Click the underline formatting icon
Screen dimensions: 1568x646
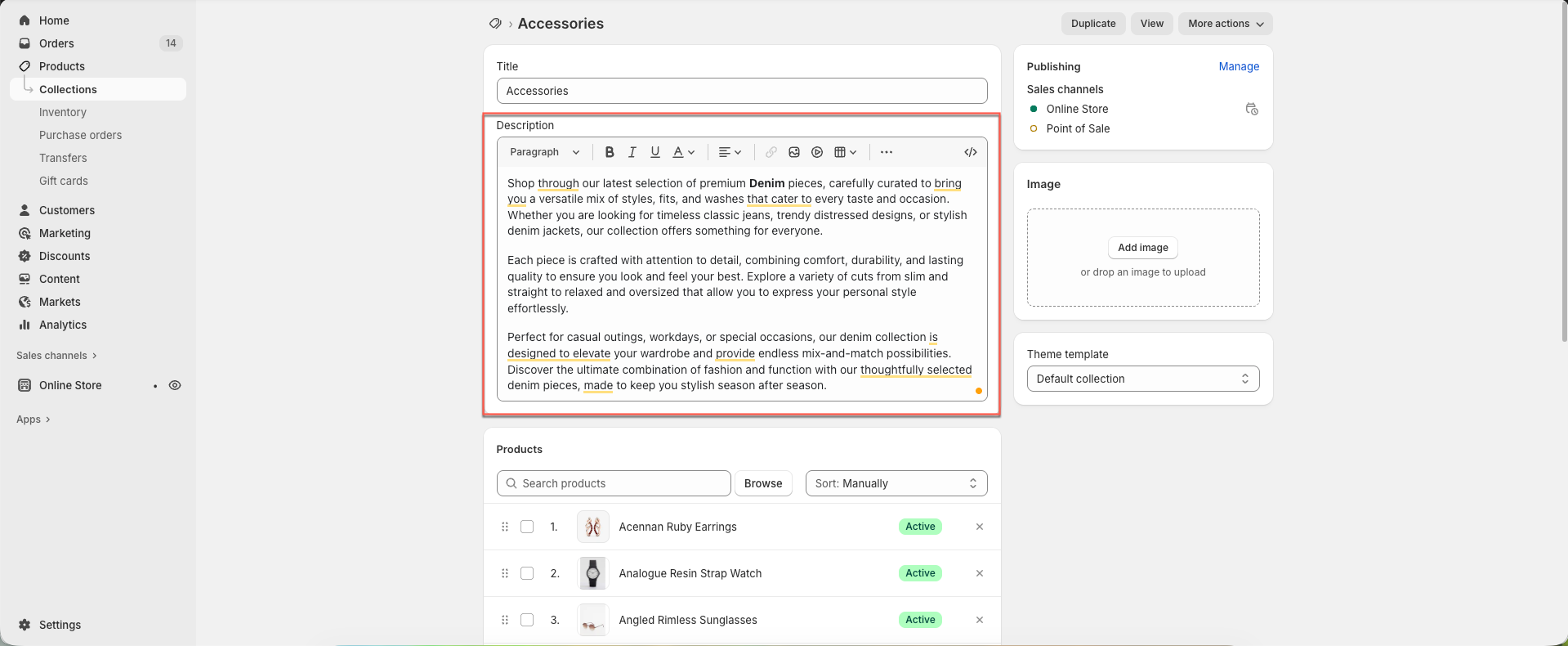pyautogui.click(x=654, y=152)
